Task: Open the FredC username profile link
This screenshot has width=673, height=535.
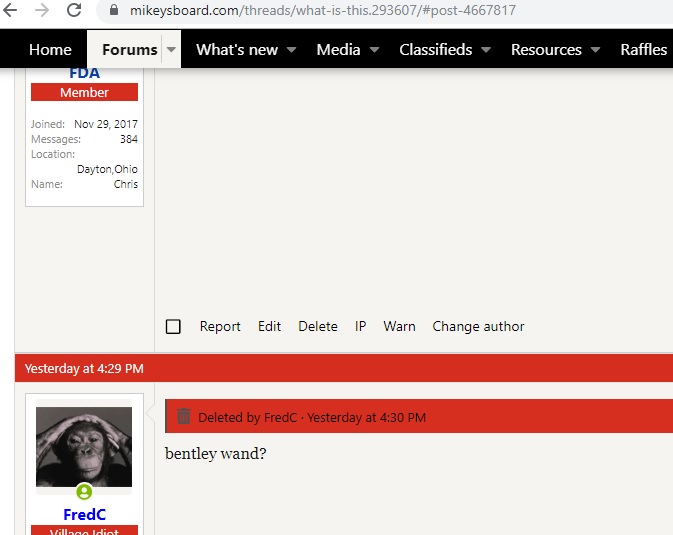Action: (84, 514)
